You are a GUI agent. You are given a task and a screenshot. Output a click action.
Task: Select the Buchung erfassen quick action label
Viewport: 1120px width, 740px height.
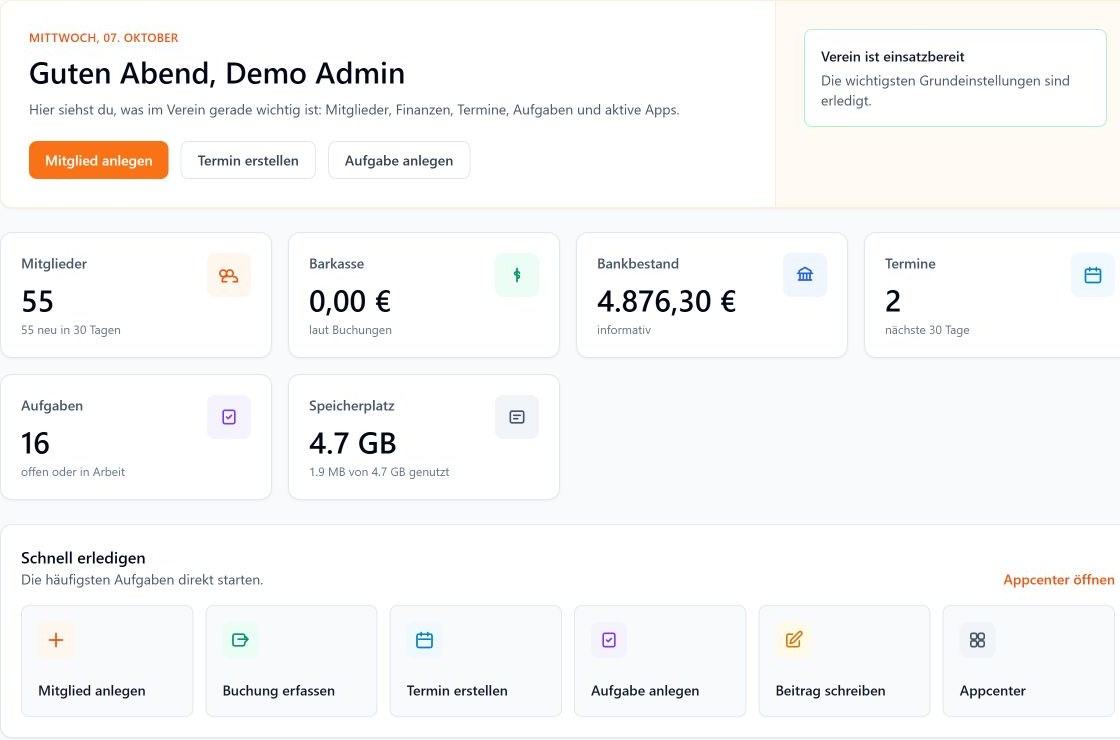click(x=279, y=691)
